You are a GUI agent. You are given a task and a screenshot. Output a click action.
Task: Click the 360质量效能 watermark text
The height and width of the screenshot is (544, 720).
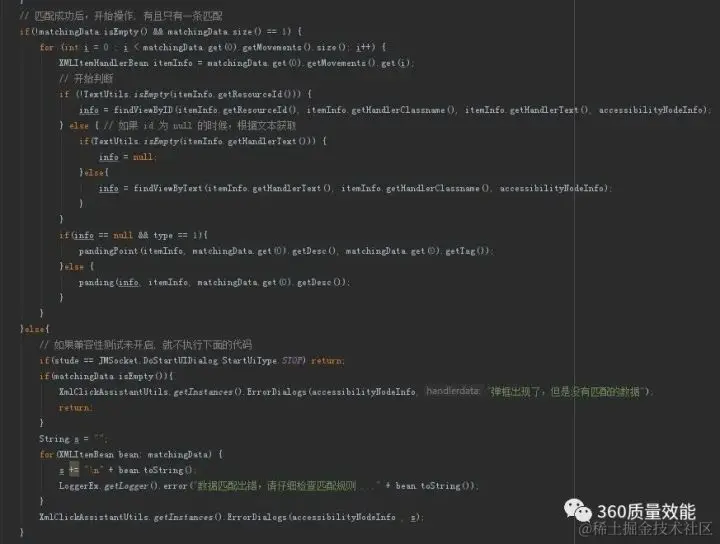[647, 511]
